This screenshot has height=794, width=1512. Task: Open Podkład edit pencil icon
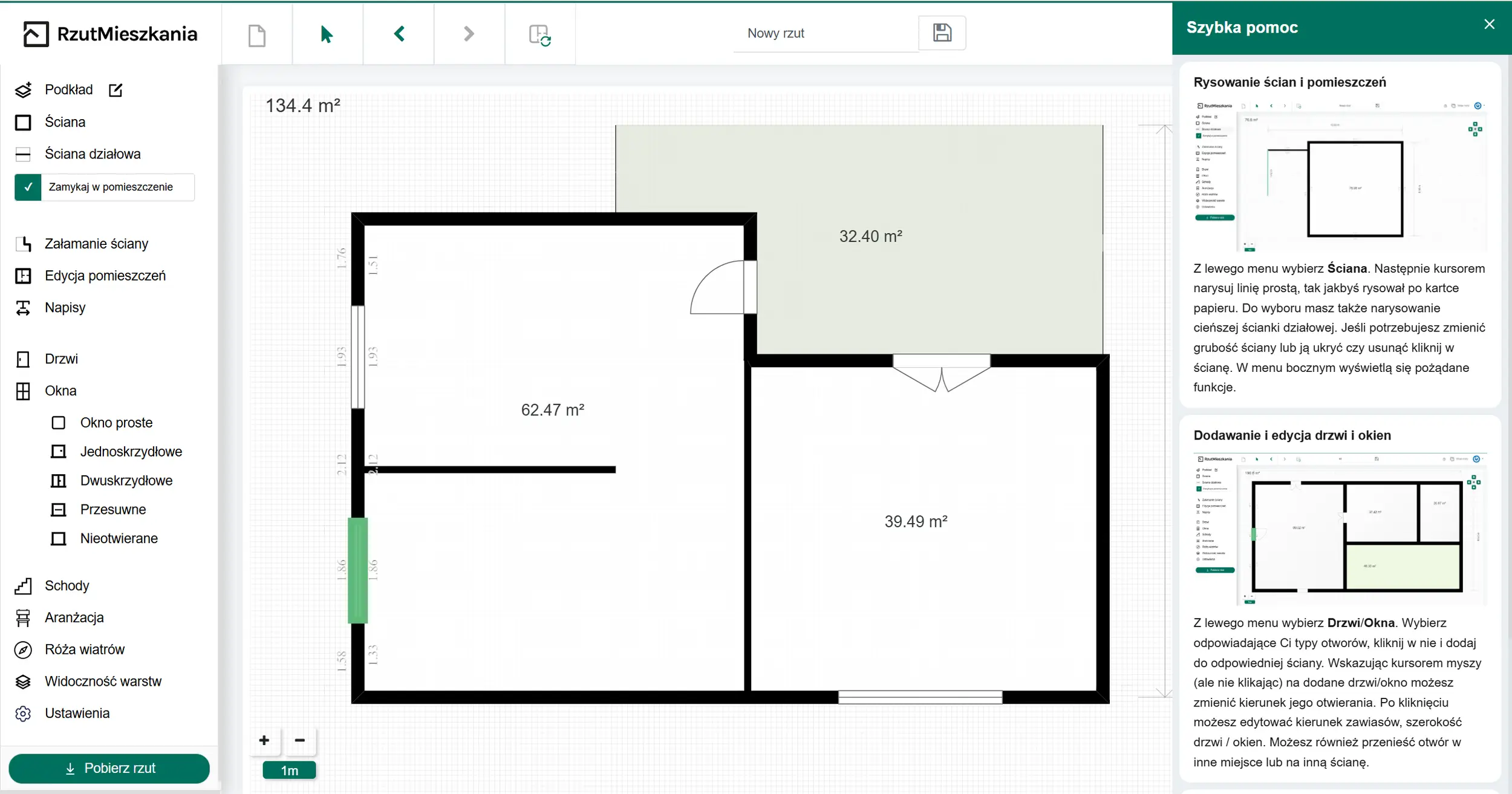pyautogui.click(x=116, y=90)
